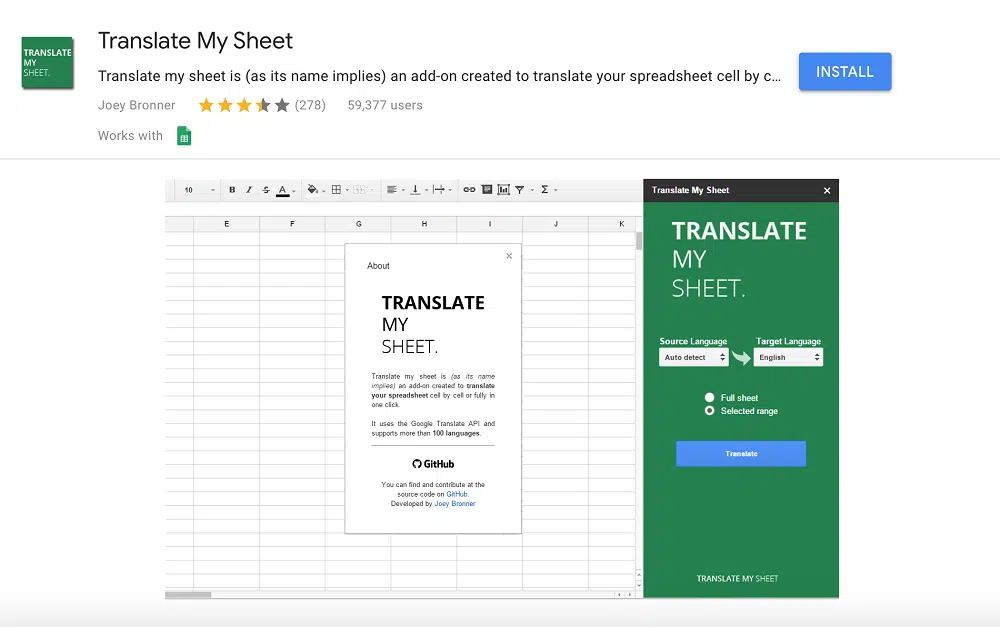Open the fill color paint bucket
The height and width of the screenshot is (627, 1000).
tap(312, 189)
